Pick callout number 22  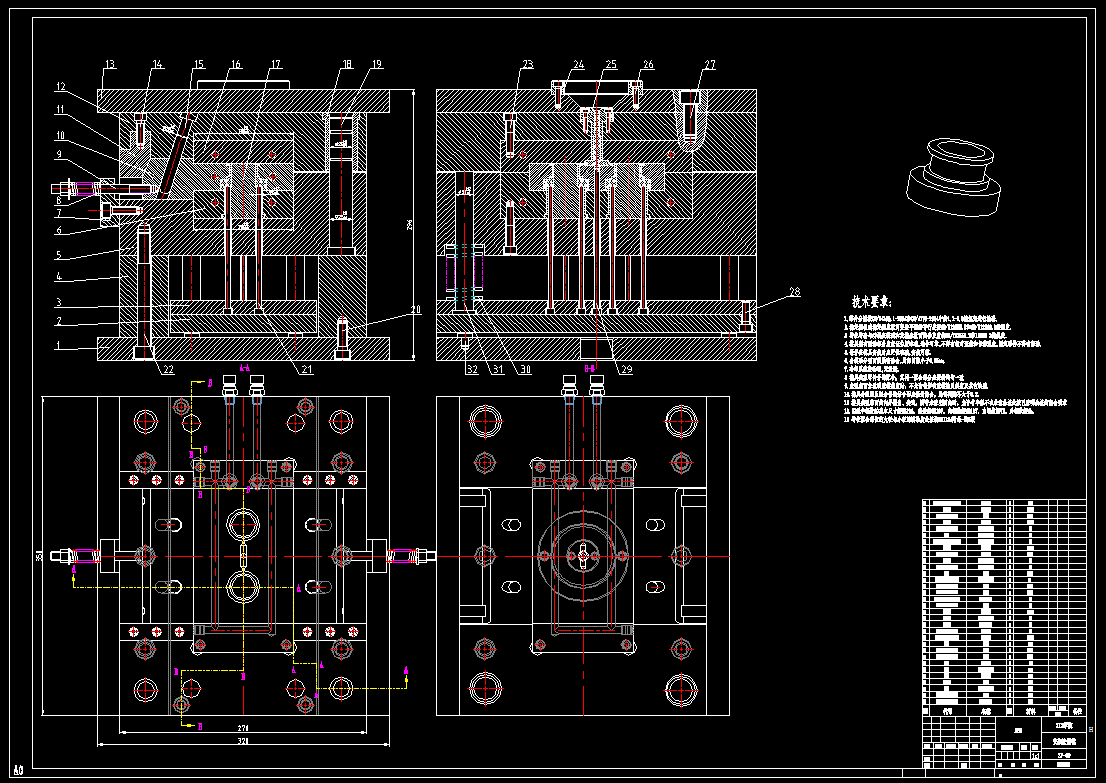(x=168, y=369)
